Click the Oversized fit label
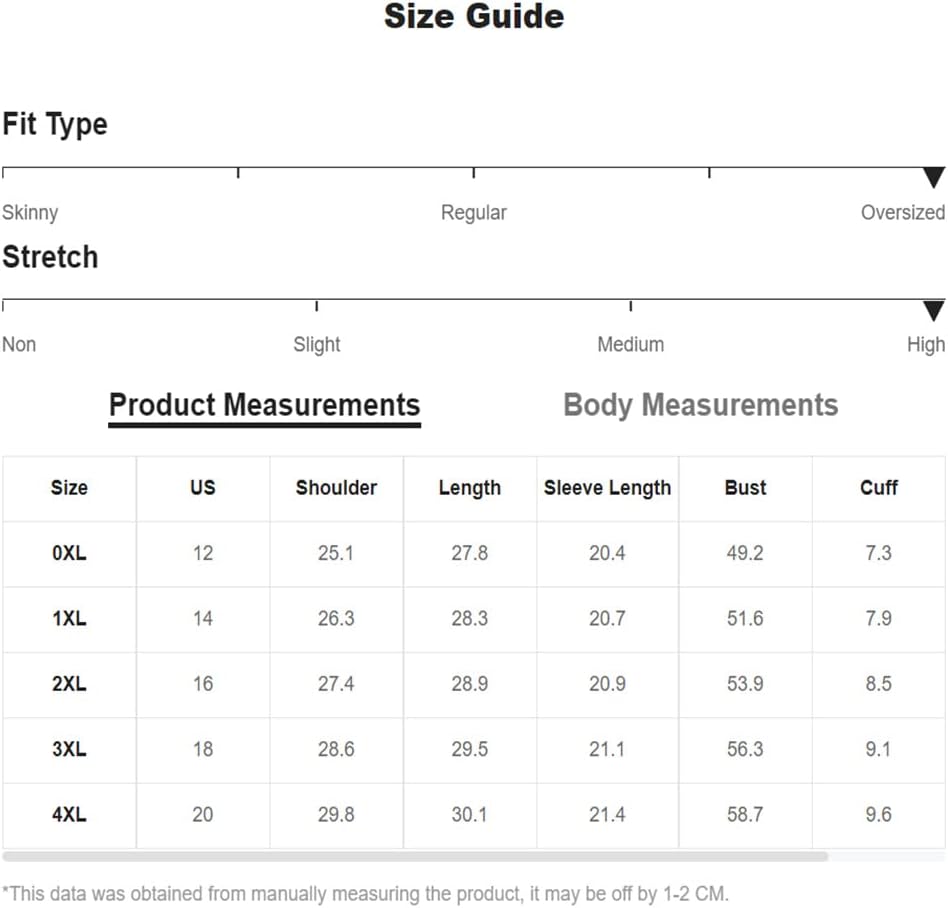This screenshot has height=908, width=948. tap(903, 213)
